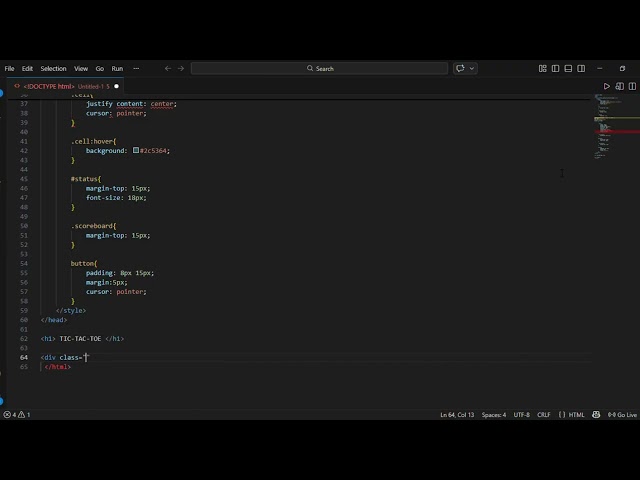Click 'cursor: pointer;' on line 57
This screenshot has height=480, width=640.
(x=116, y=292)
